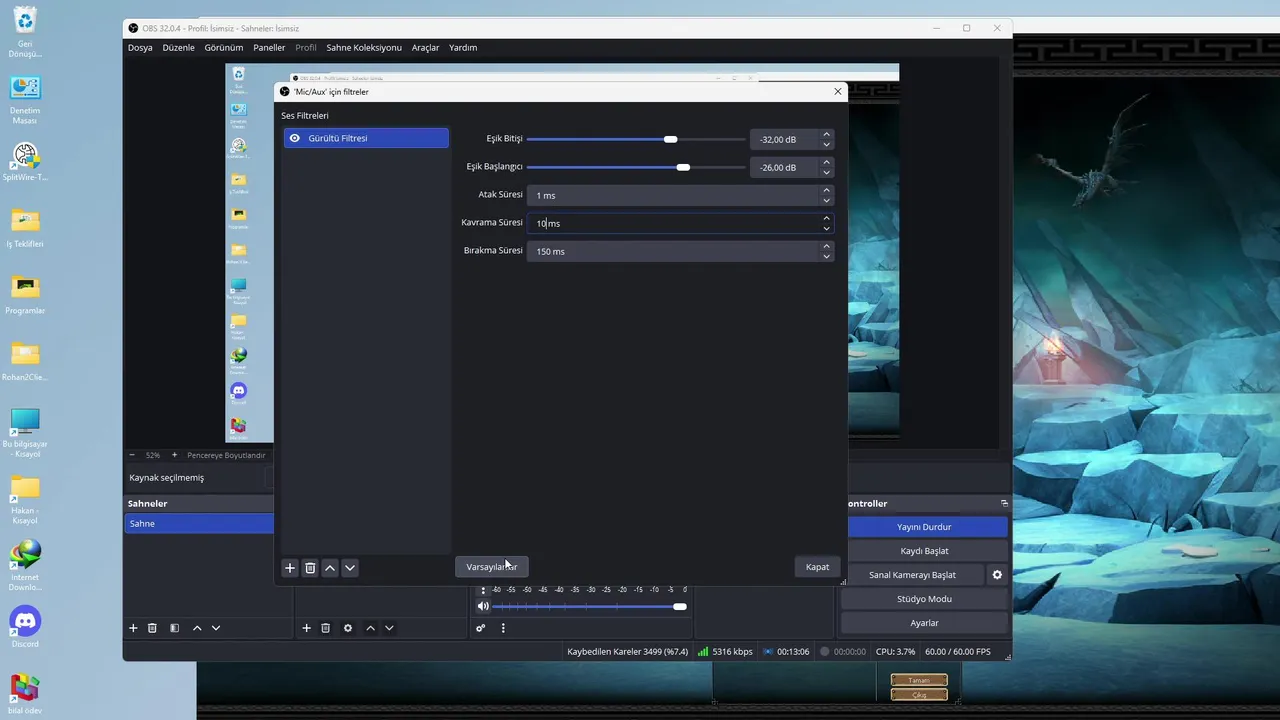
Task: Adjust the mixer volume slider
Action: coord(590,606)
